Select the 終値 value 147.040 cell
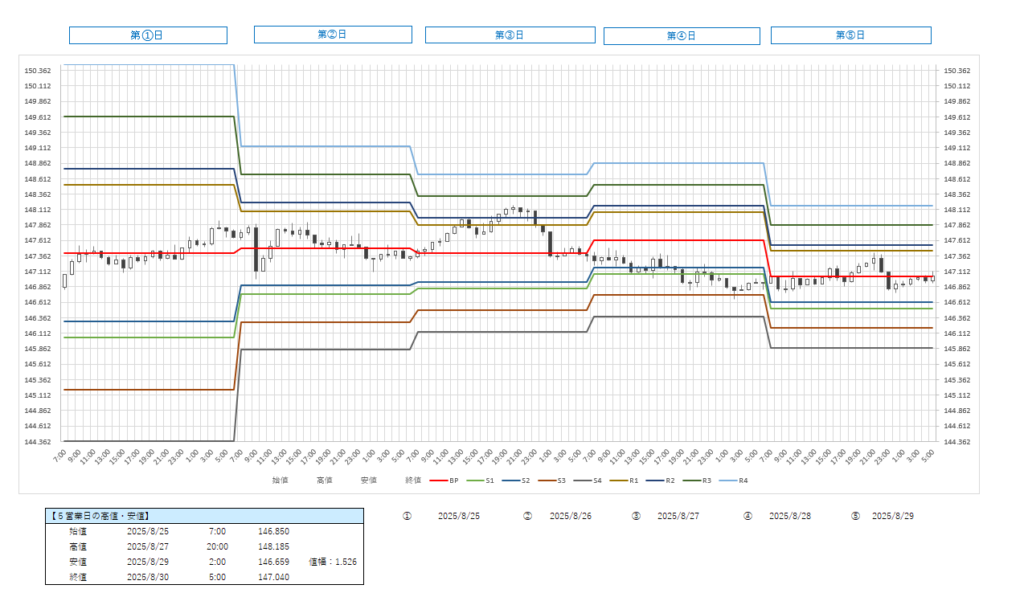This screenshot has width=1024, height=593. 273,577
